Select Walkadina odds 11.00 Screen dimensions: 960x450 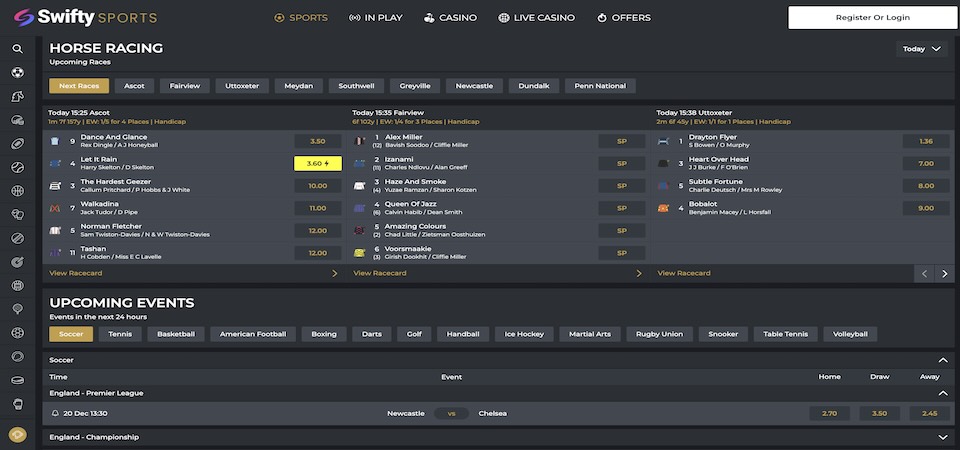318,208
